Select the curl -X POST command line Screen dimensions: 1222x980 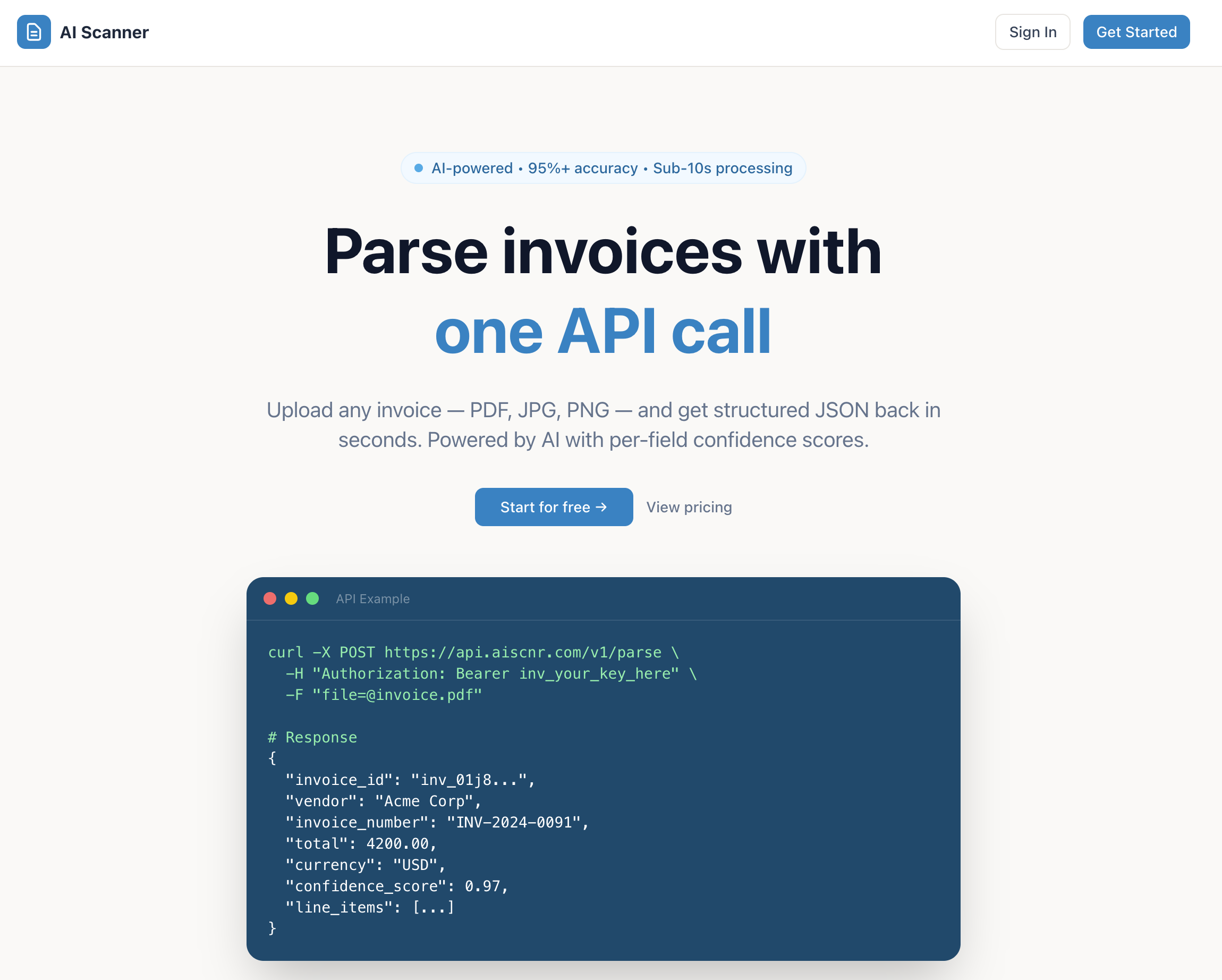pyautogui.click(x=473, y=653)
